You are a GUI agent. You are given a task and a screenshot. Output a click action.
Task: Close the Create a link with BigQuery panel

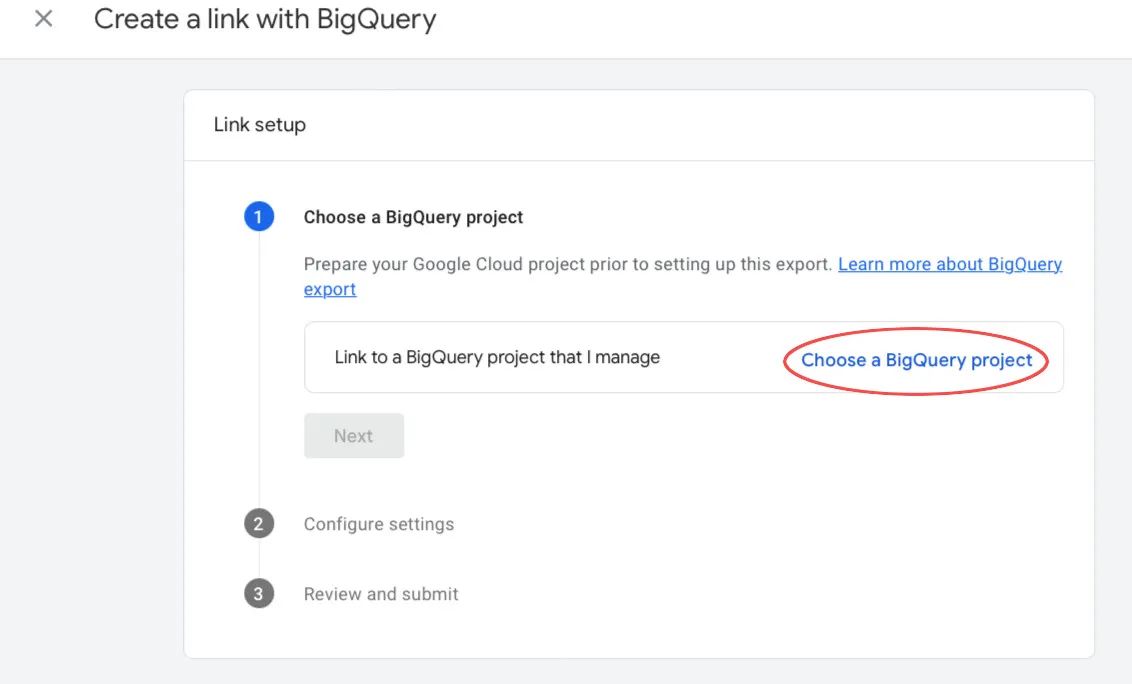click(x=43, y=19)
